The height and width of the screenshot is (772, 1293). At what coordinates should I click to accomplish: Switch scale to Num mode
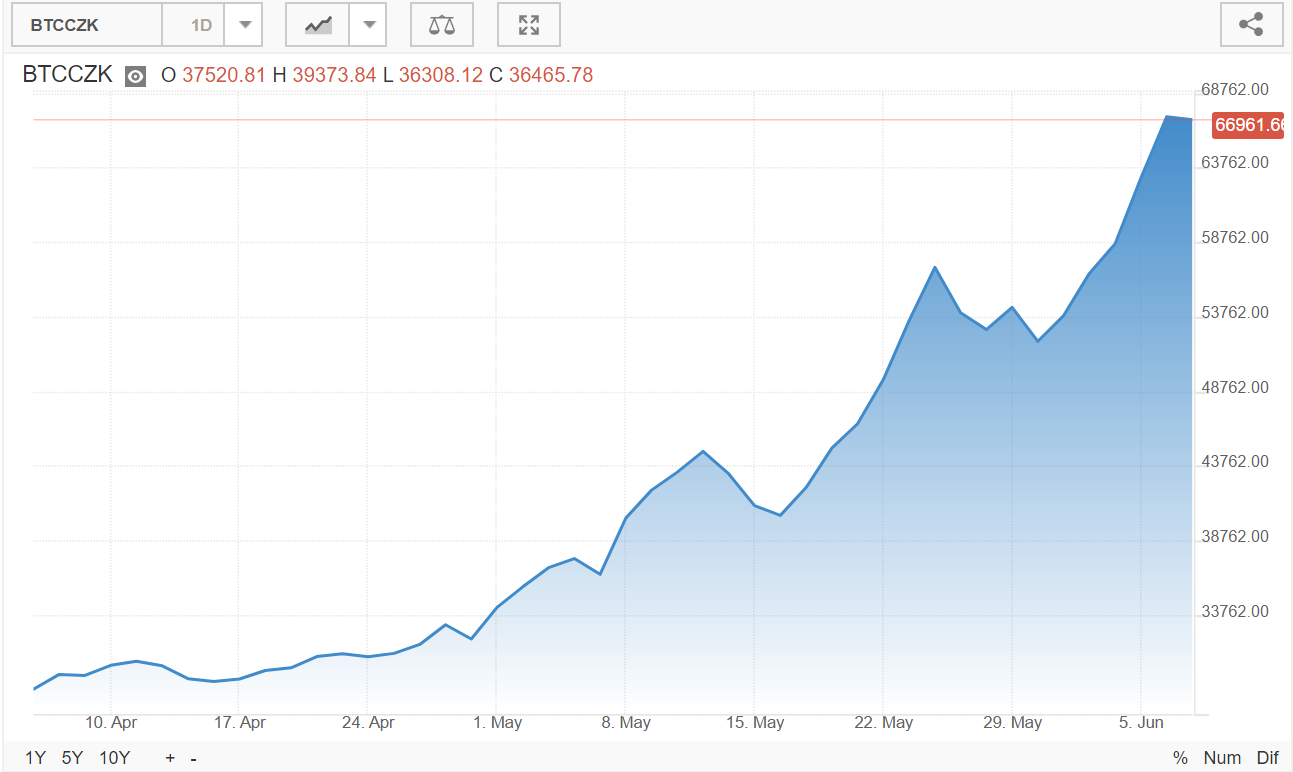click(x=1222, y=758)
